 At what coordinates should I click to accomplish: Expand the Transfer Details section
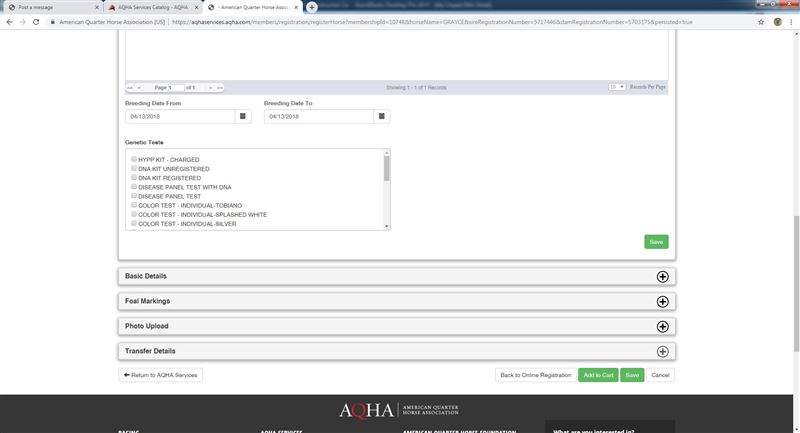click(662, 351)
